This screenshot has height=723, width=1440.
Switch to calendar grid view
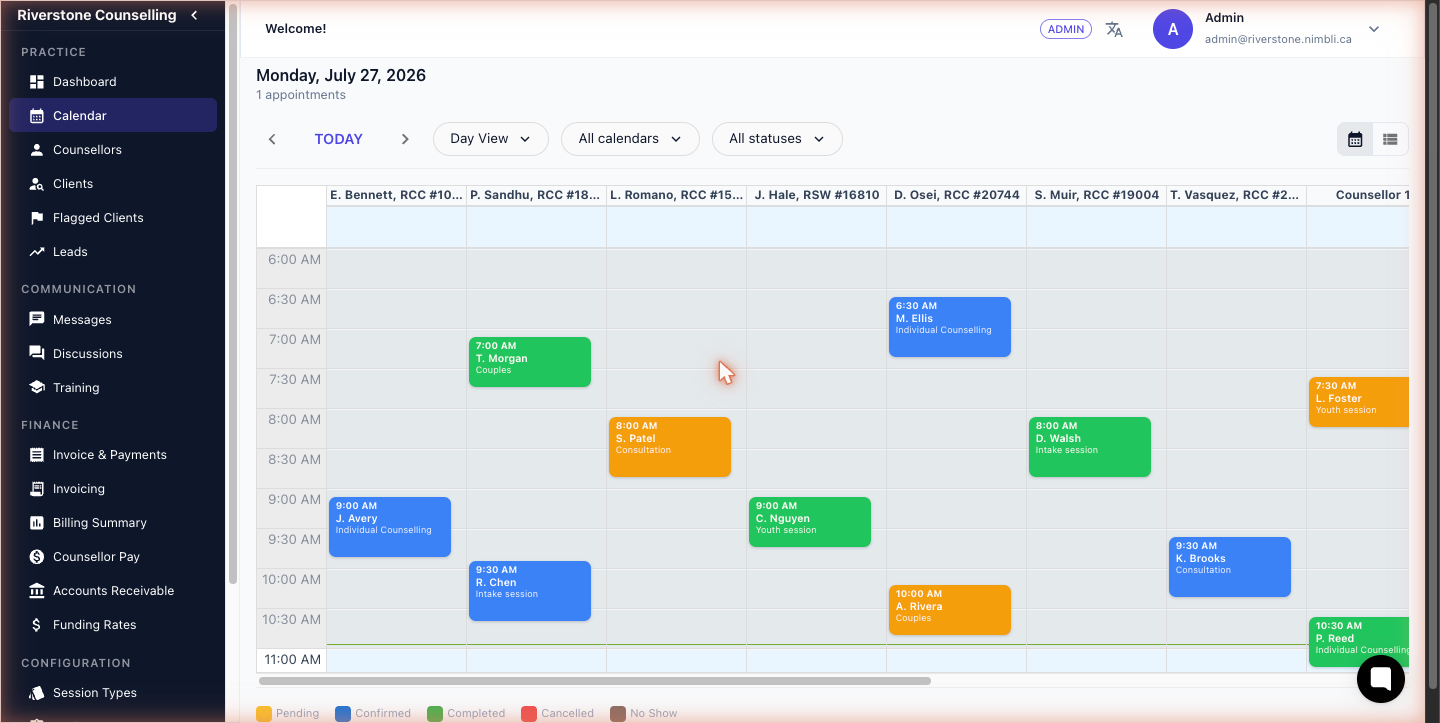(1355, 139)
